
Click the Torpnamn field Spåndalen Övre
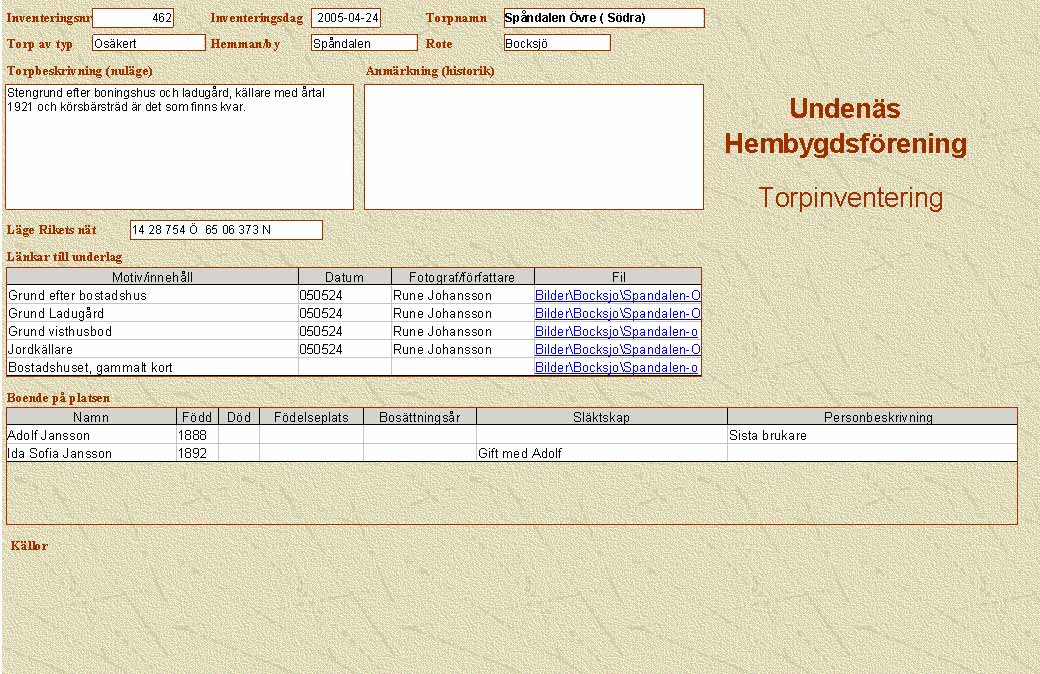[603, 18]
